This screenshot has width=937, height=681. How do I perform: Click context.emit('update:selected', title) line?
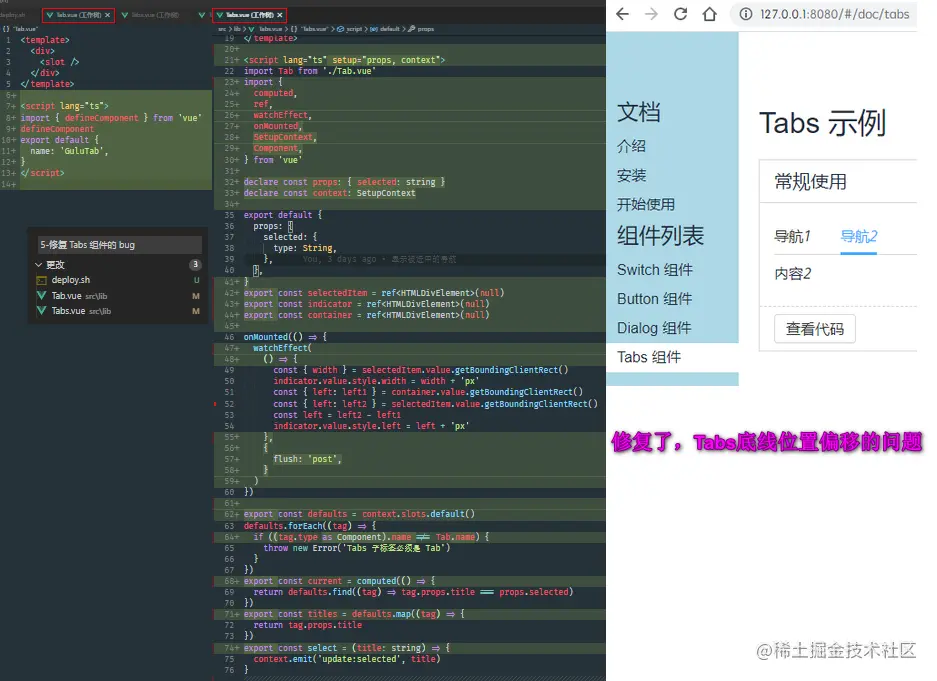(347, 659)
